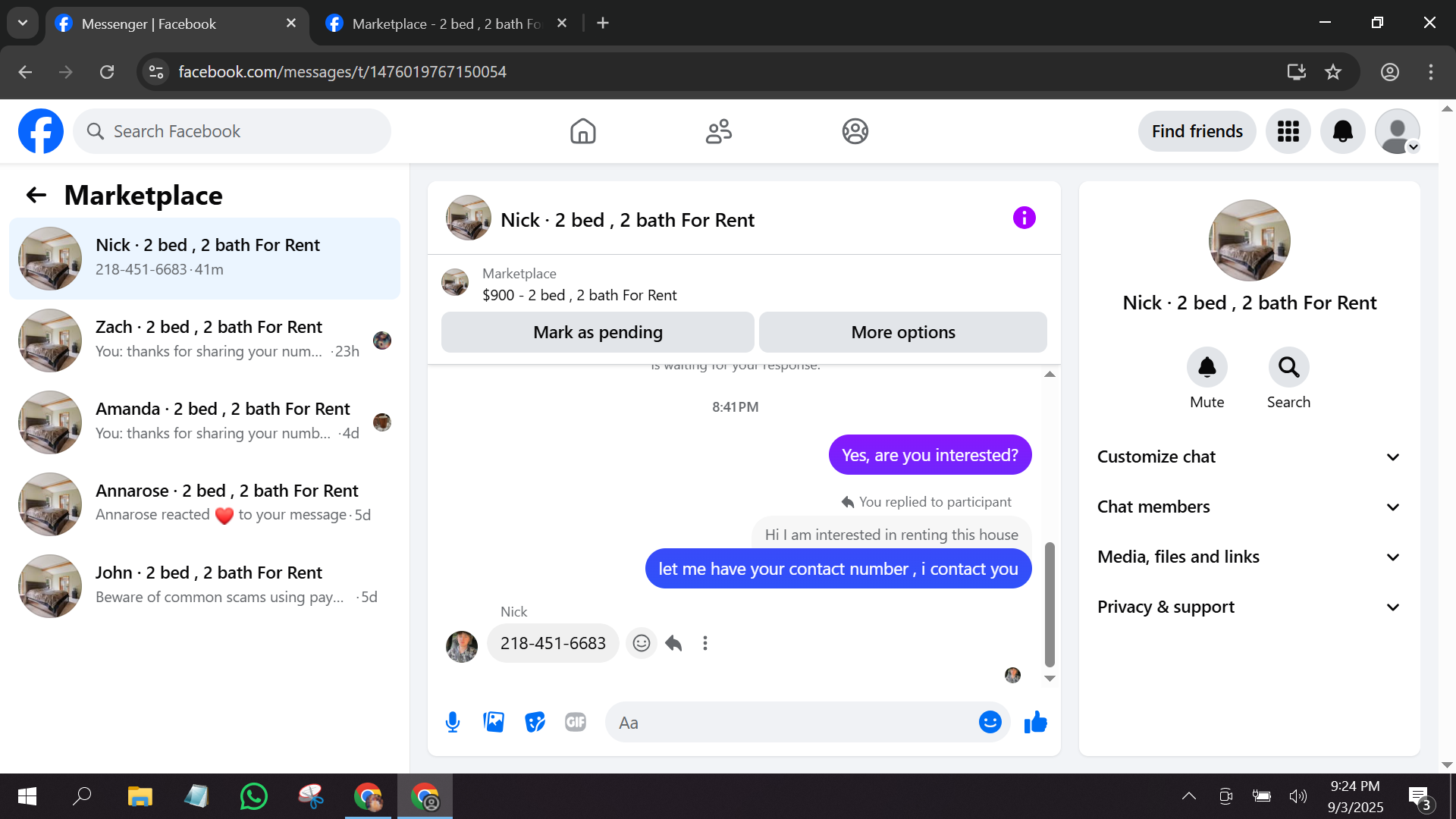Expand the Customize chat section
This screenshot has width=1456, height=819.
1249,457
